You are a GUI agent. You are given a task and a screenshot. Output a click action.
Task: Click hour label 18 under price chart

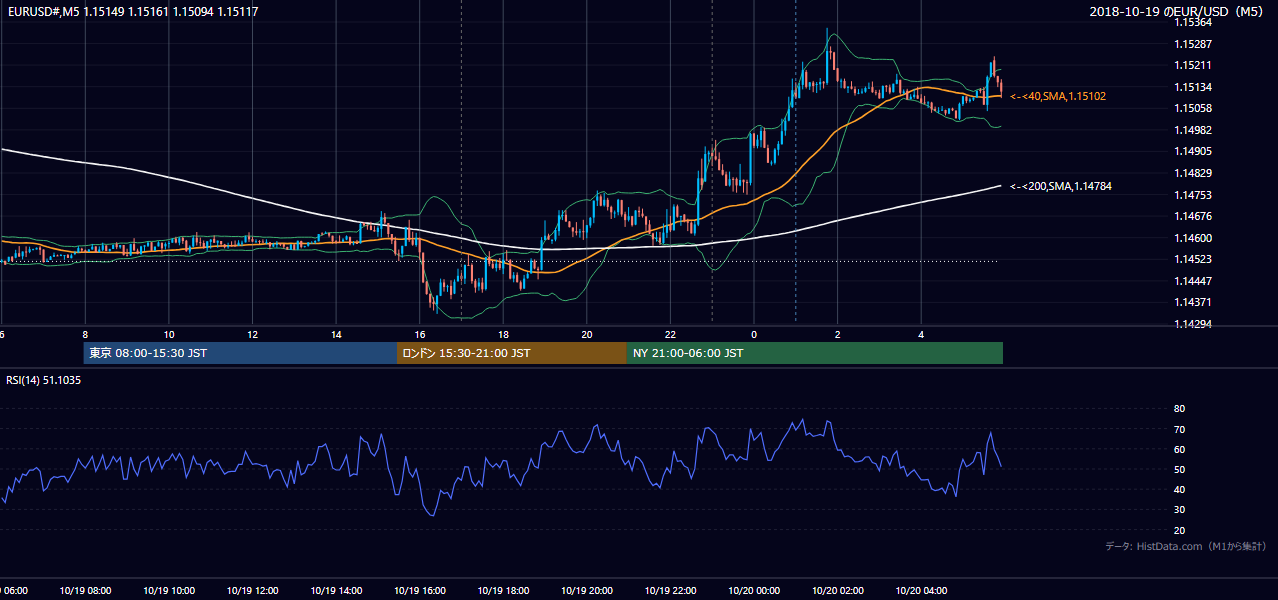point(503,334)
